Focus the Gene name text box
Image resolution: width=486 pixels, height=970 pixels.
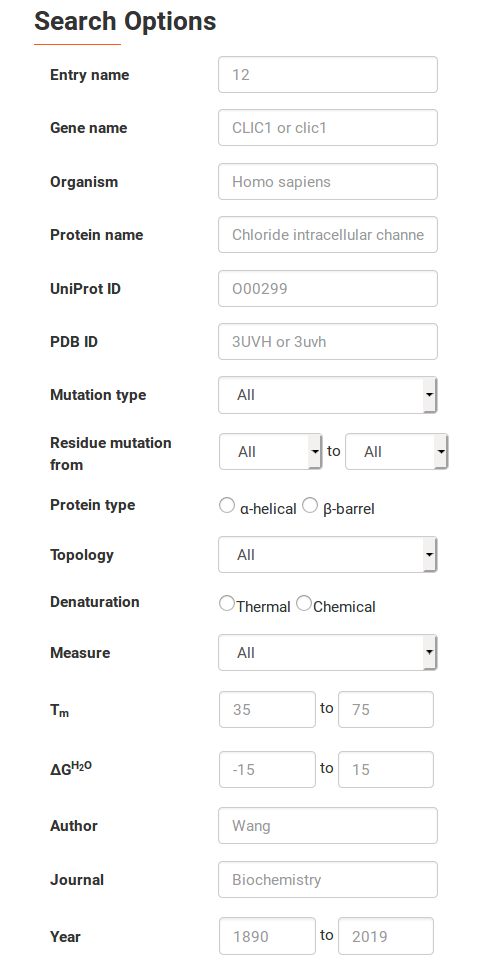tap(328, 128)
